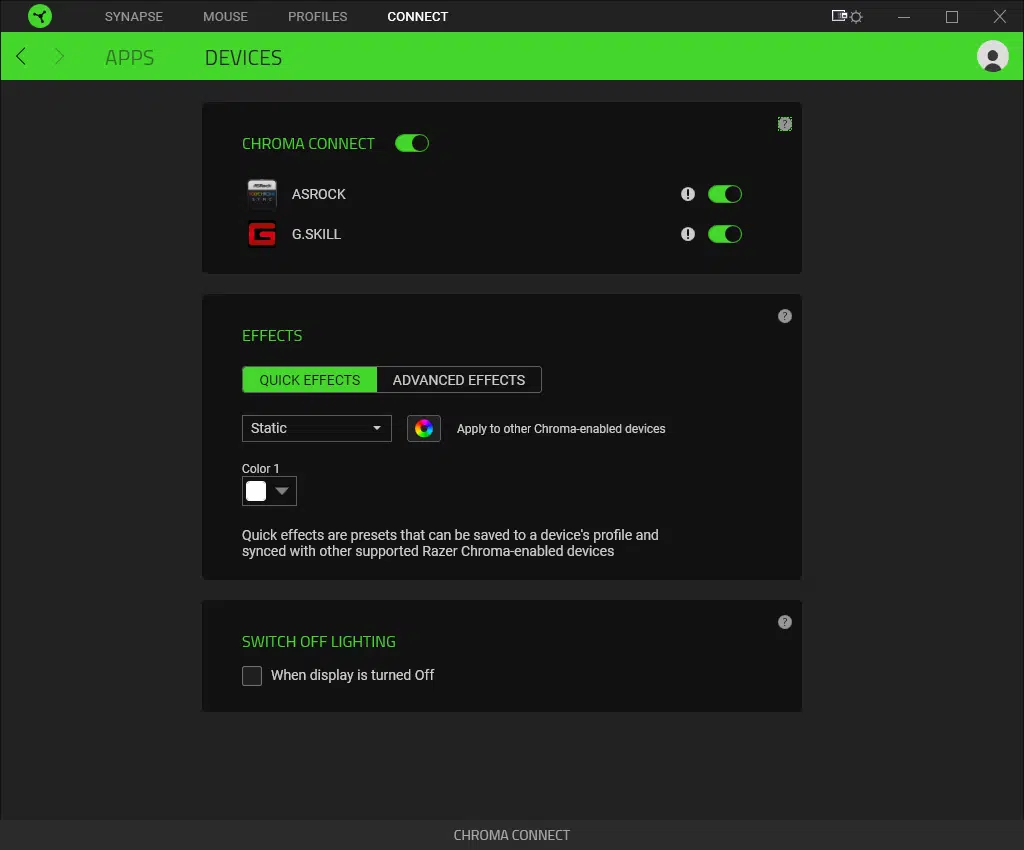Open the settings gear icon

(x=856, y=17)
